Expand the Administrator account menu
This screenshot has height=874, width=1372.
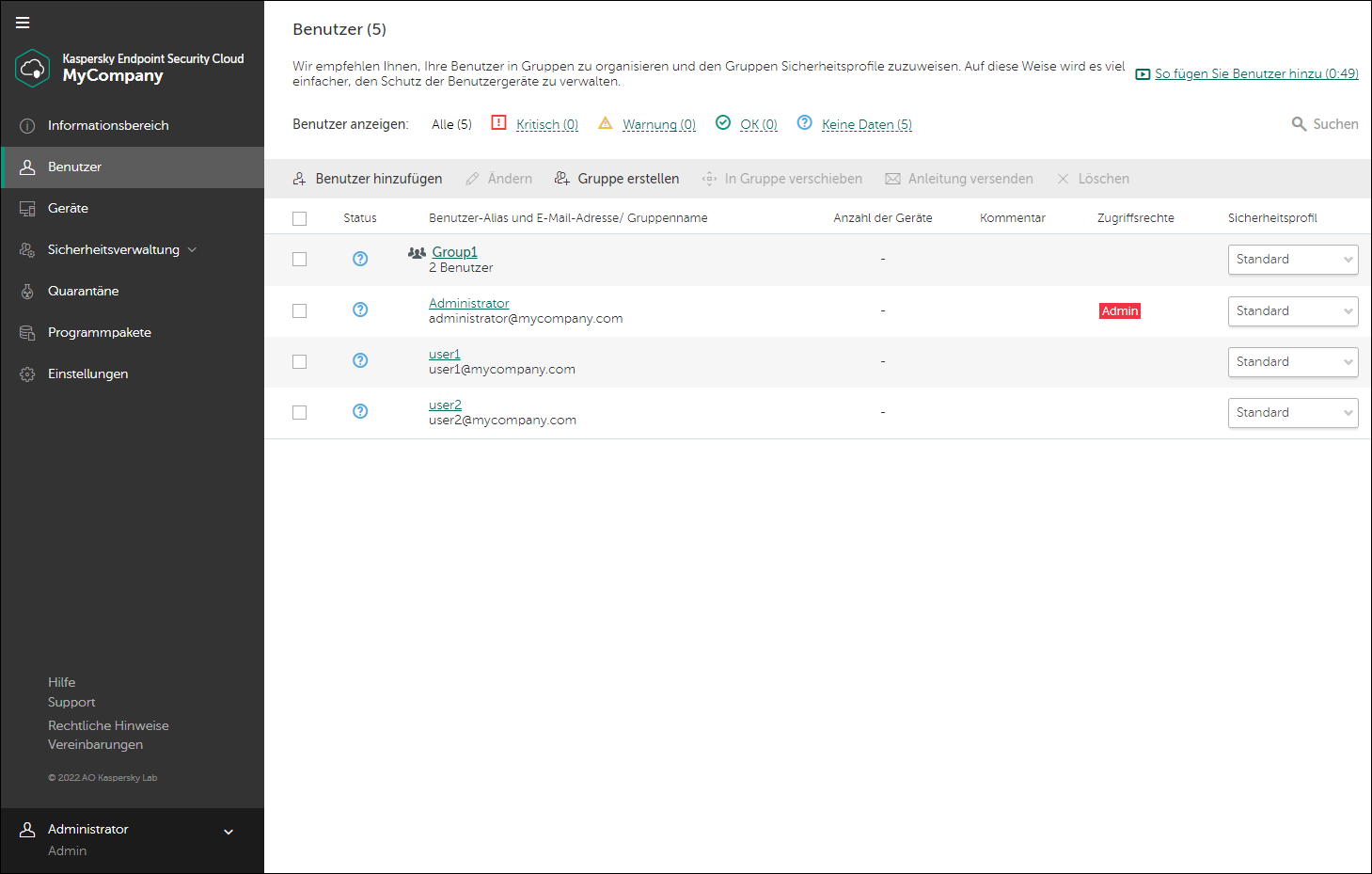[x=229, y=832]
